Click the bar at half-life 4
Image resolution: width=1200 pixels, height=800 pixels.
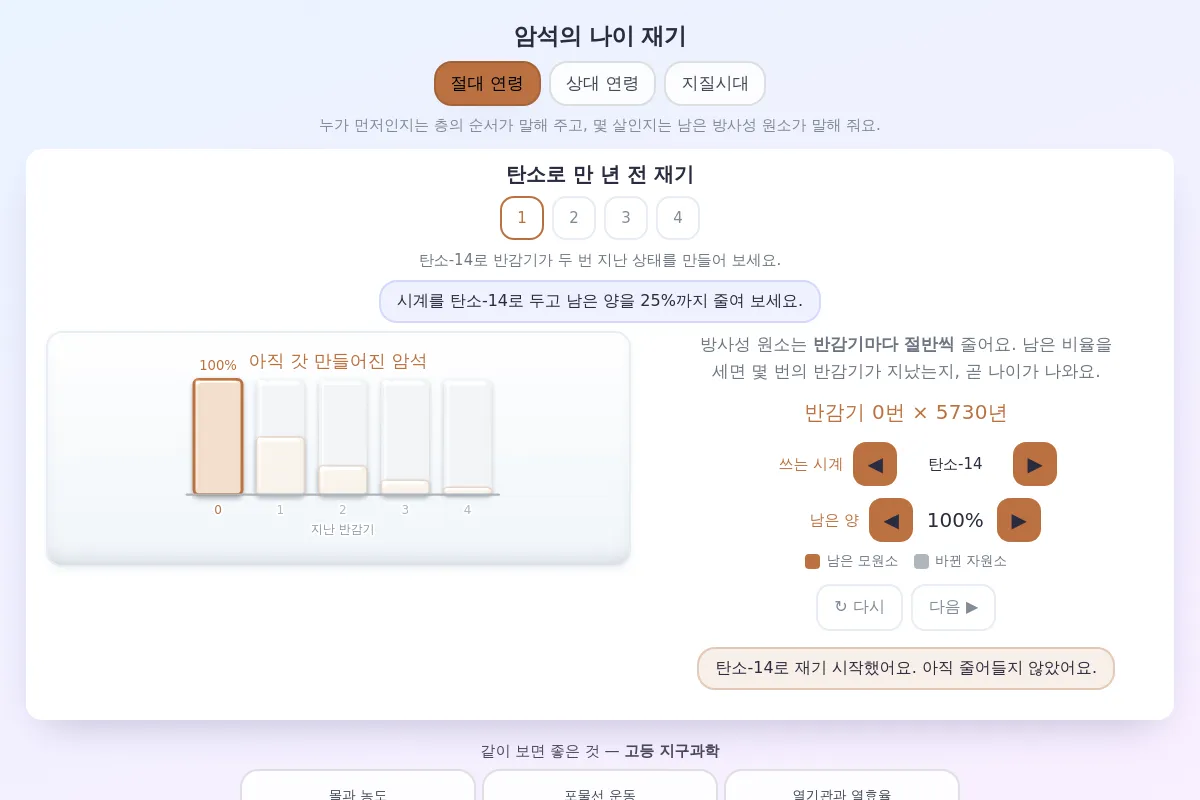[467, 436]
